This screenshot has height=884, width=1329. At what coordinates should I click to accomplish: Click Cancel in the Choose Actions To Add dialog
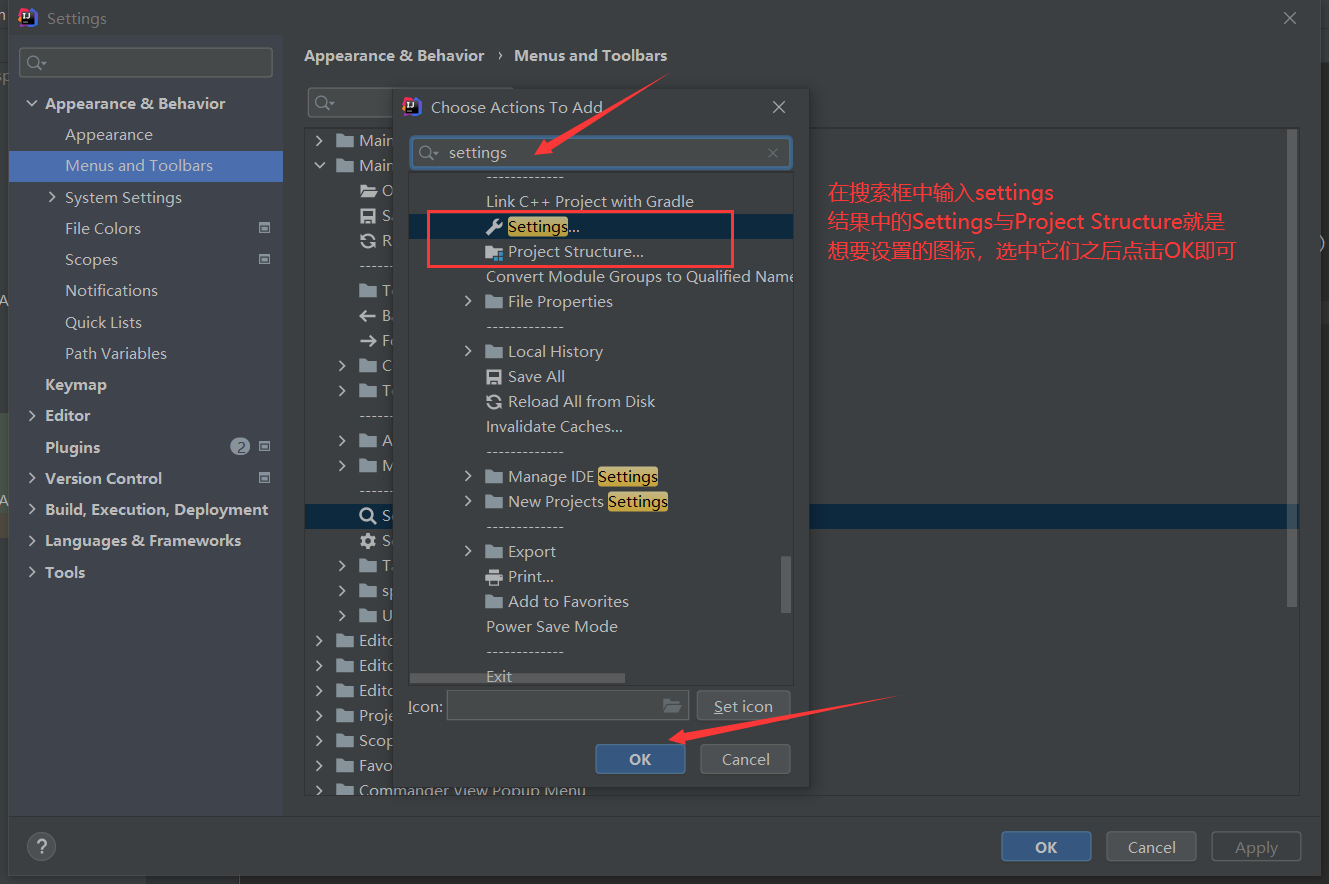pyautogui.click(x=746, y=759)
